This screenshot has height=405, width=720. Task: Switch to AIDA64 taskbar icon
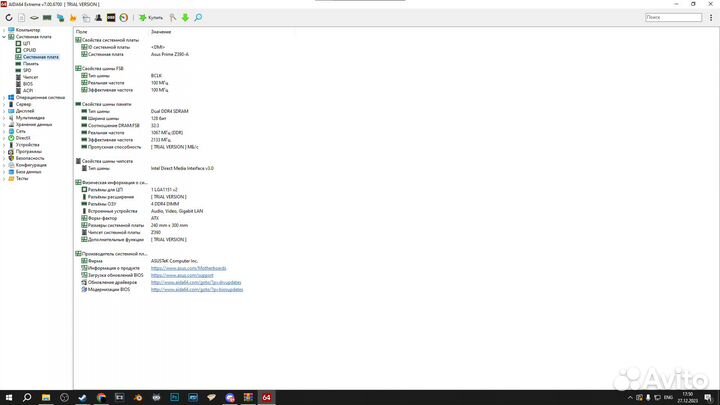click(x=266, y=397)
